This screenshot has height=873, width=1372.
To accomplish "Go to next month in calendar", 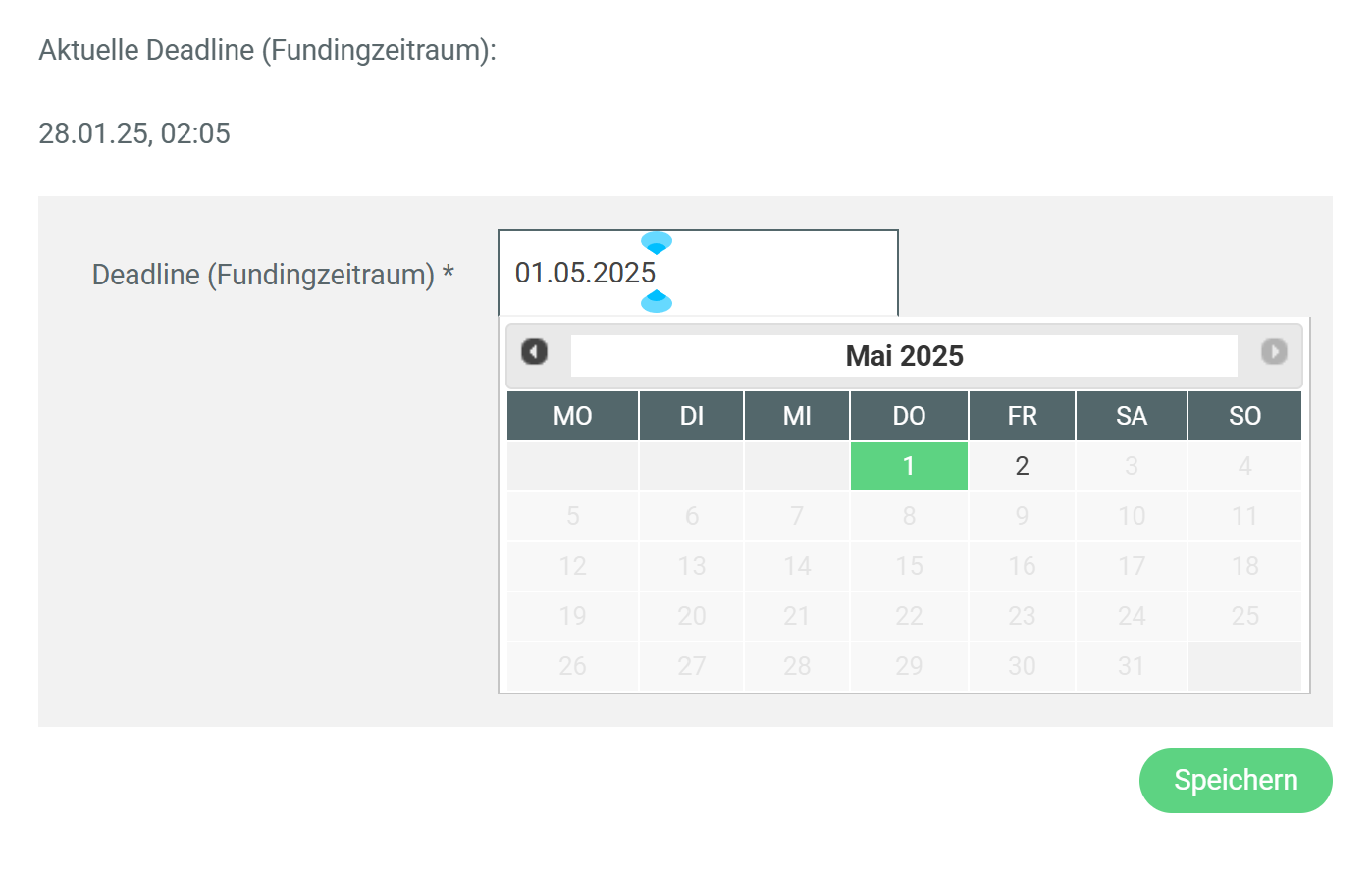I will point(1274,351).
